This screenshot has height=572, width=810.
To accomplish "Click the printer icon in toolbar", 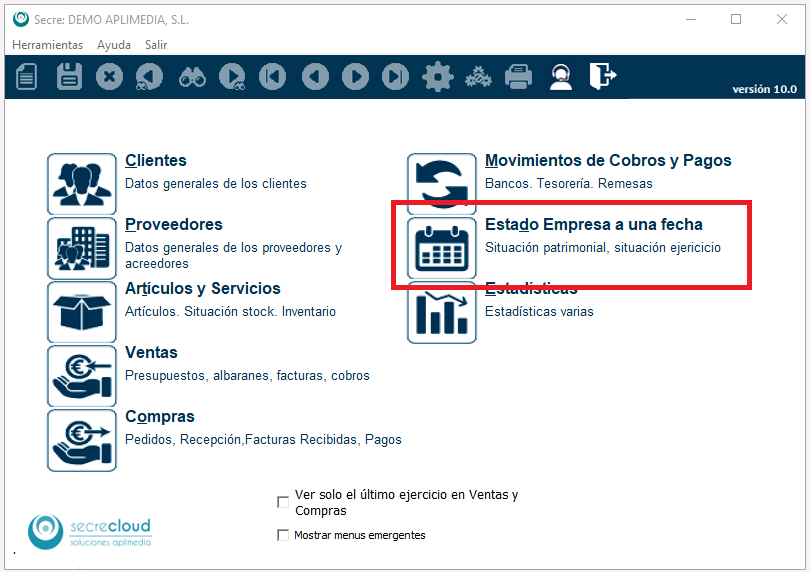I will [518, 76].
